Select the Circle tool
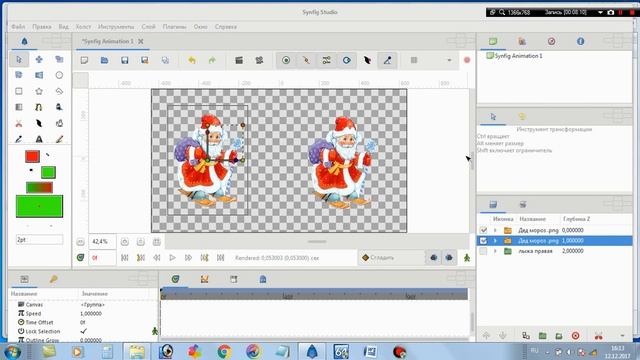Image resolution: width=640 pixels, height=360 pixels. click(59, 75)
